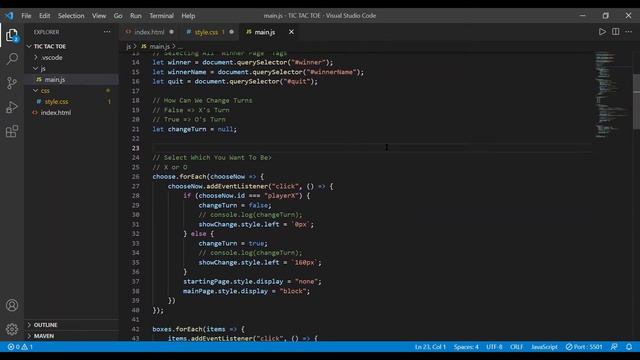Collapse the js folder
Viewport: 640px width, 360px height.
[43, 69]
